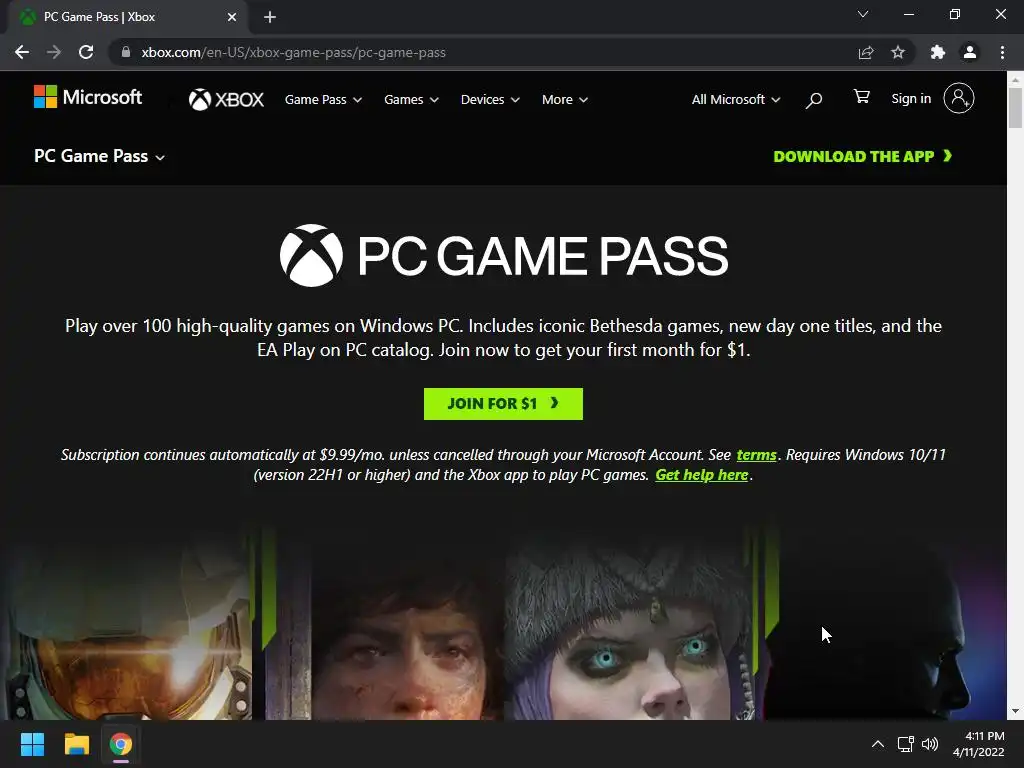Open the Chrome profile avatar icon
This screenshot has height=768, width=1024.
click(x=970, y=52)
